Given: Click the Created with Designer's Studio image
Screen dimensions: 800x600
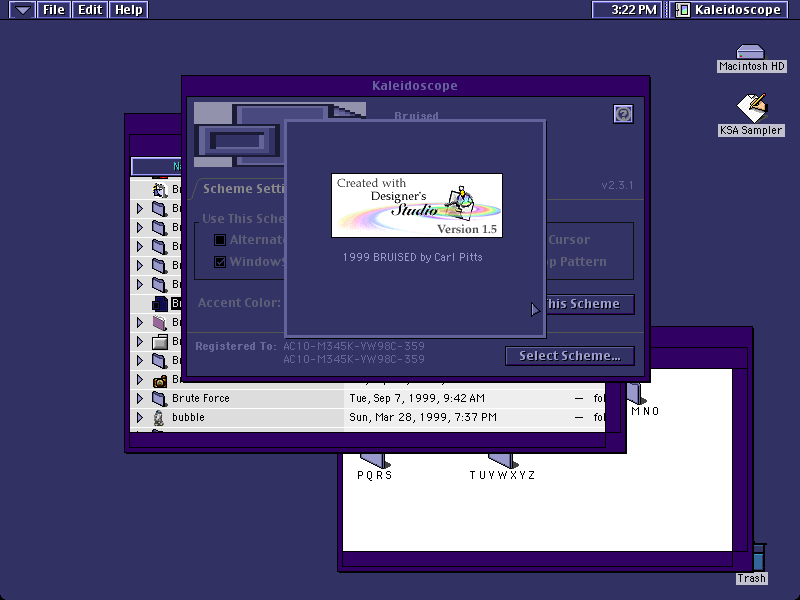Looking at the screenshot, I should pos(417,206).
